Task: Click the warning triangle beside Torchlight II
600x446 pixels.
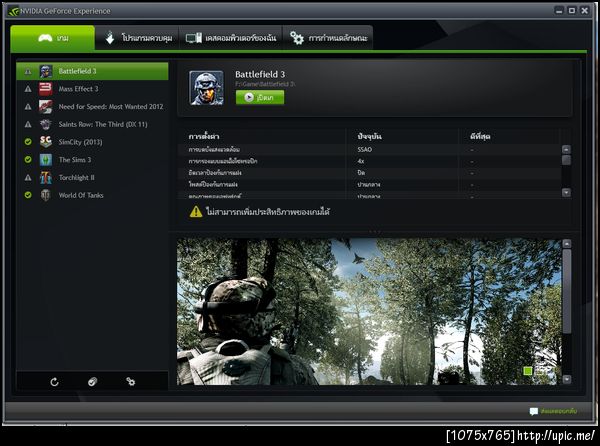Action: point(28,177)
